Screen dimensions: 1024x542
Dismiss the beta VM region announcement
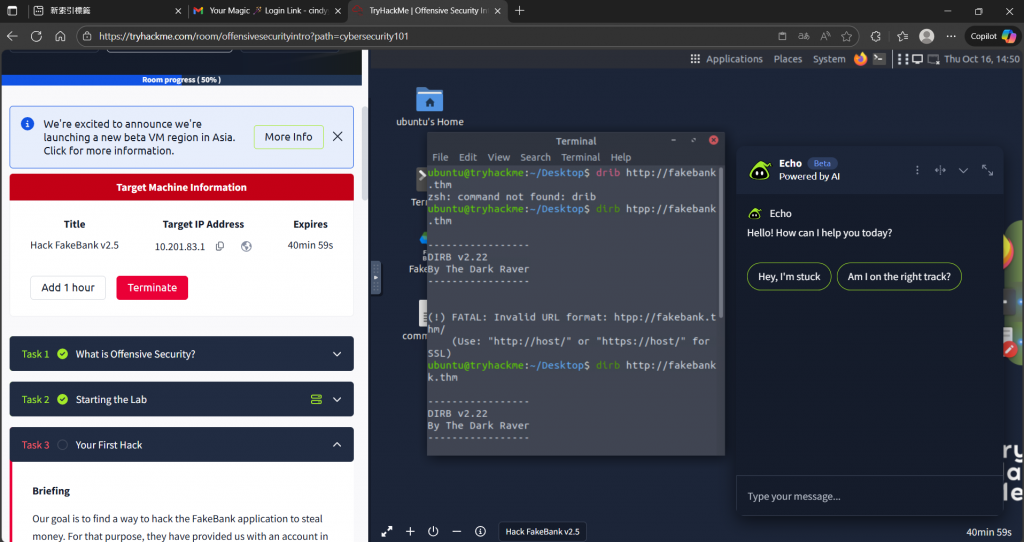click(x=337, y=136)
